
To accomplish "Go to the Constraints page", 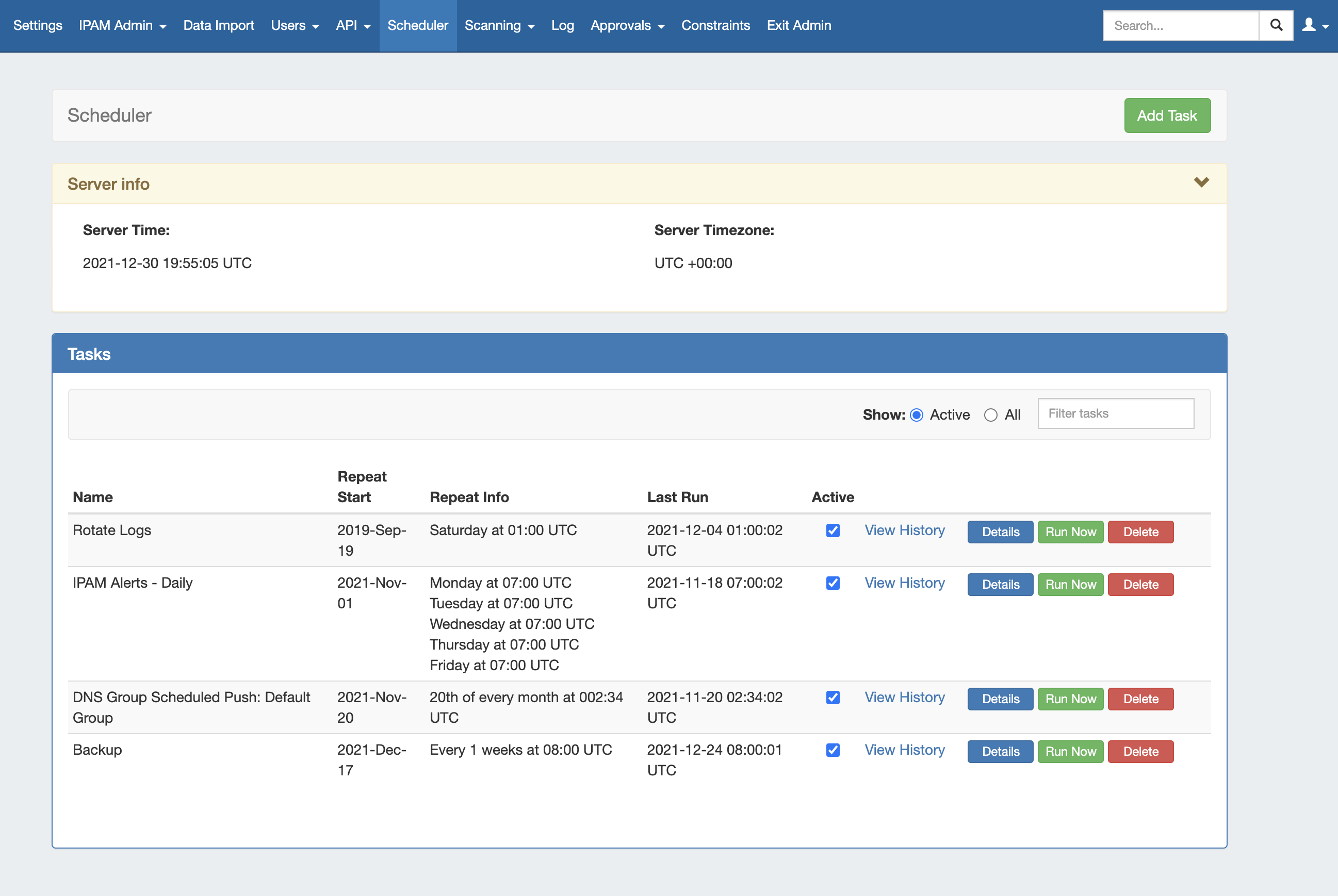I will tap(715, 26).
